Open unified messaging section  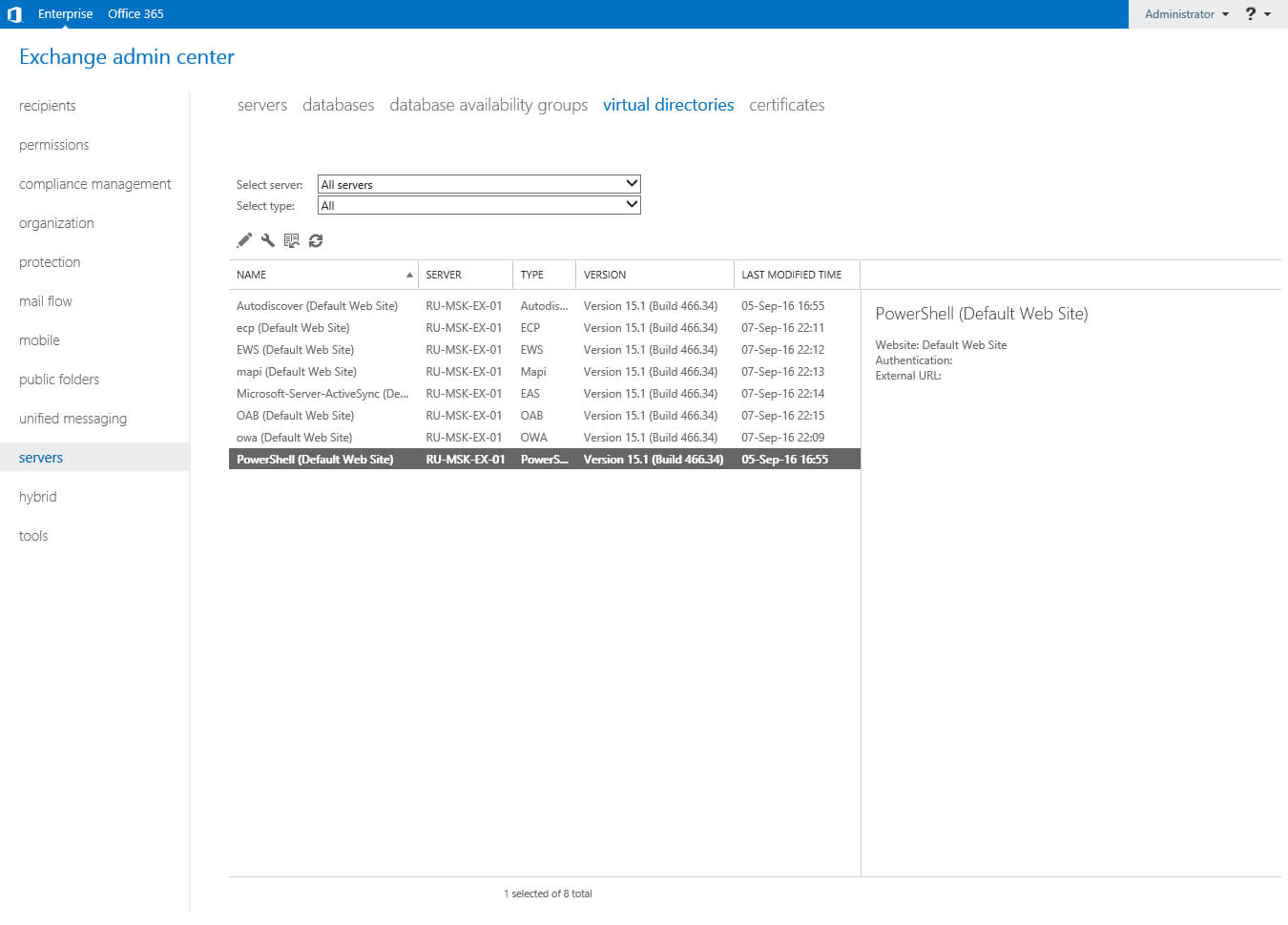pyautogui.click(x=73, y=419)
